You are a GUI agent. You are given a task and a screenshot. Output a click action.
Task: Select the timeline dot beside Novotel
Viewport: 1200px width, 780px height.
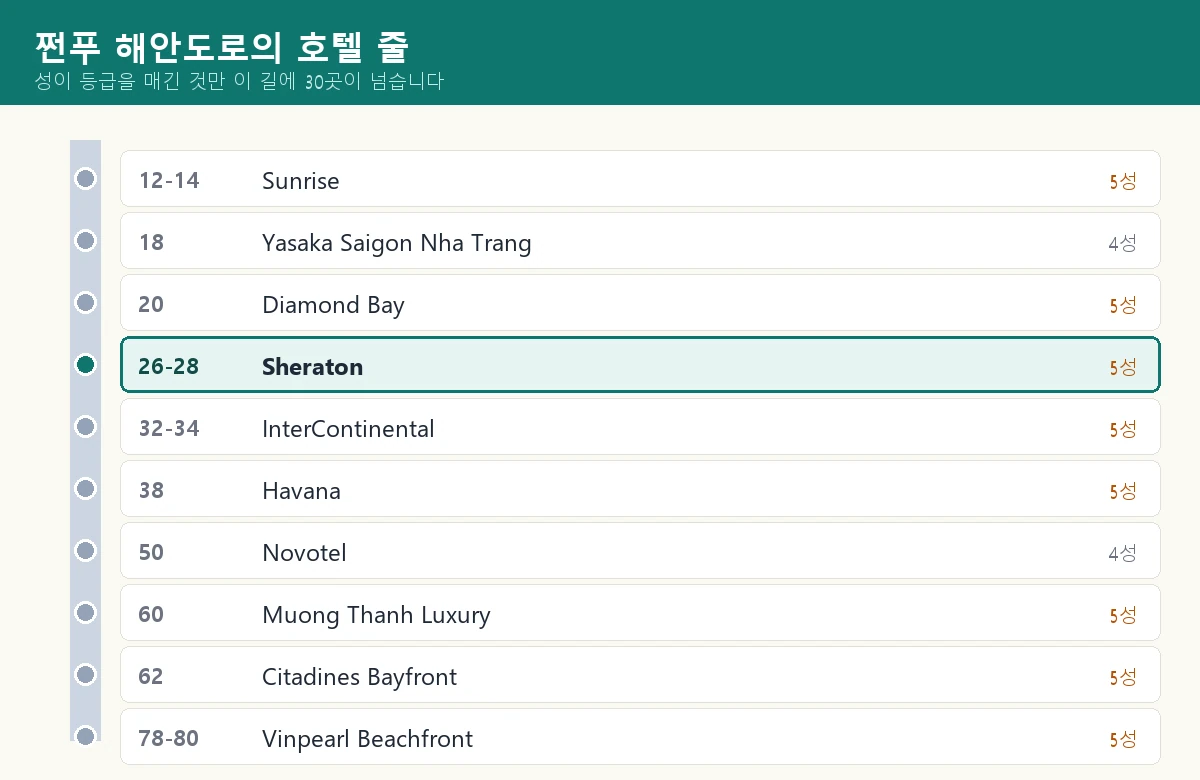click(x=86, y=551)
